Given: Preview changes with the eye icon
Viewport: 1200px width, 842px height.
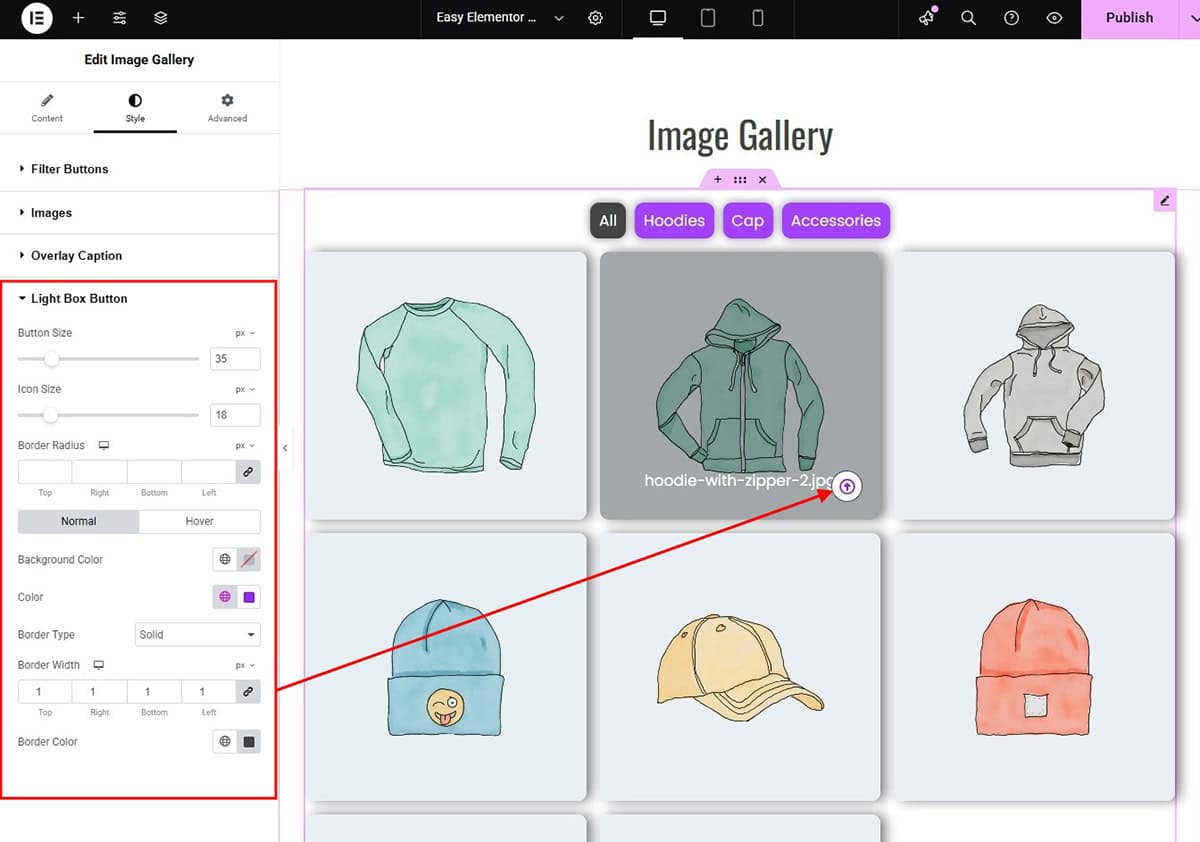Looking at the screenshot, I should click(x=1054, y=18).
